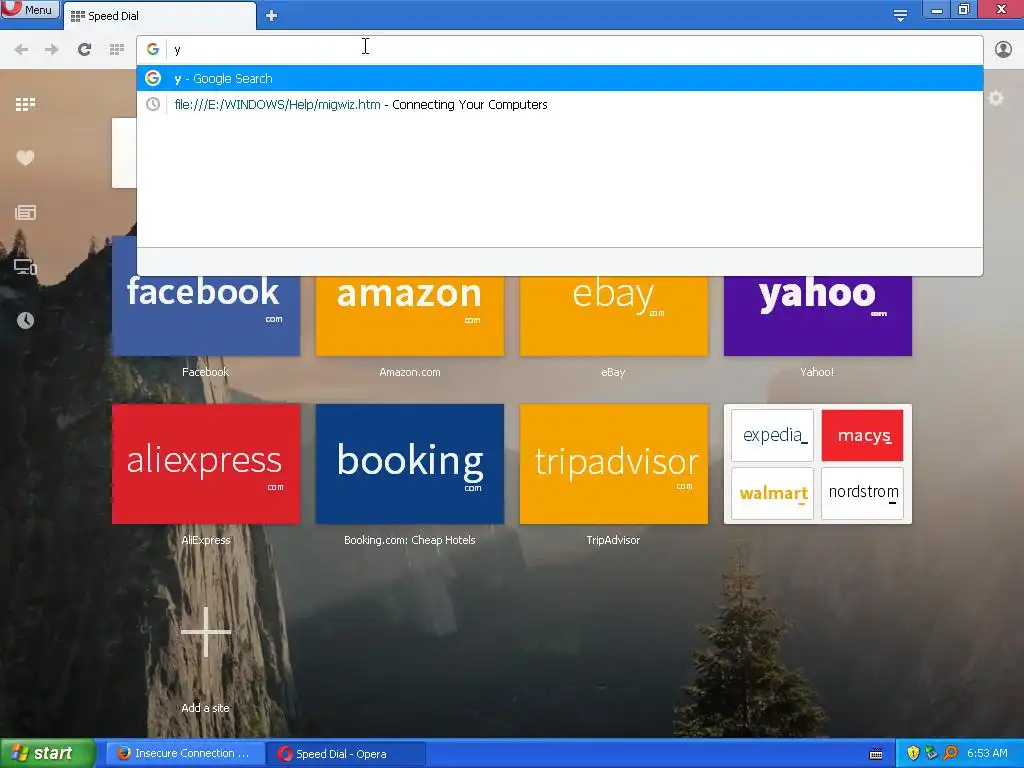Open the Facebook speed dial tile
The image size is (1024, 768).
(x=206, y=315)
